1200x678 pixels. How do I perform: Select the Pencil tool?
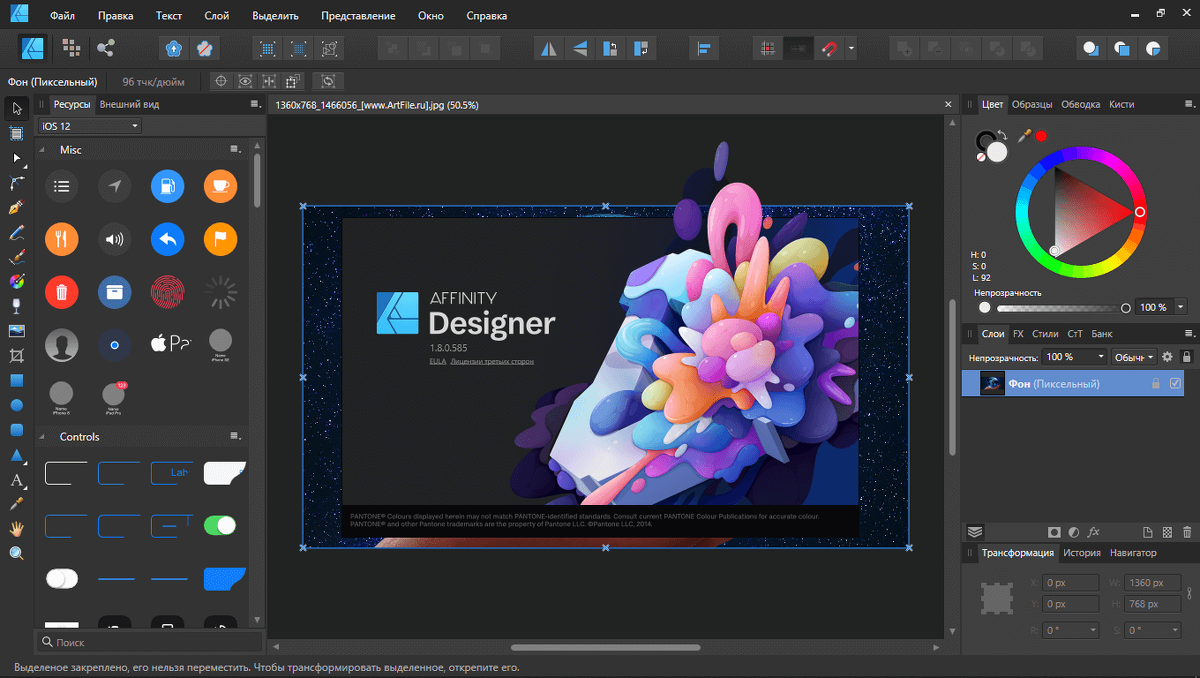17,232
